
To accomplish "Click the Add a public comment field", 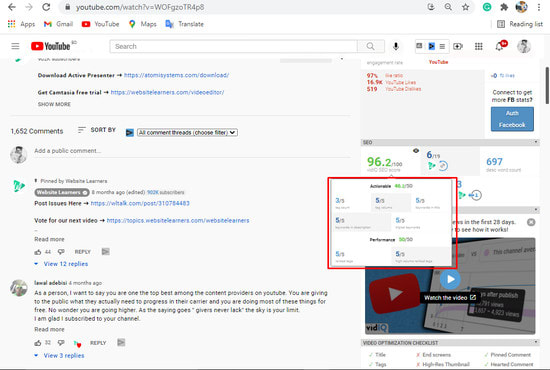I will click(x=192, y=151).
